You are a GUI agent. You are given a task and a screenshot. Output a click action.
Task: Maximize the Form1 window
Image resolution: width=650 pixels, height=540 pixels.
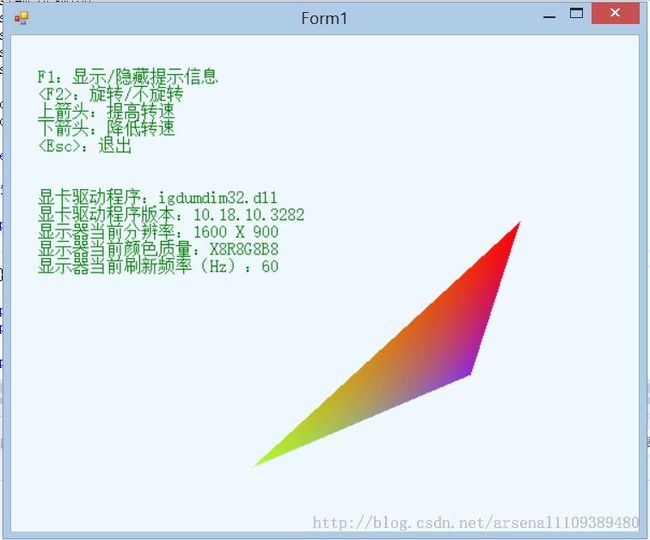(576, 14)
